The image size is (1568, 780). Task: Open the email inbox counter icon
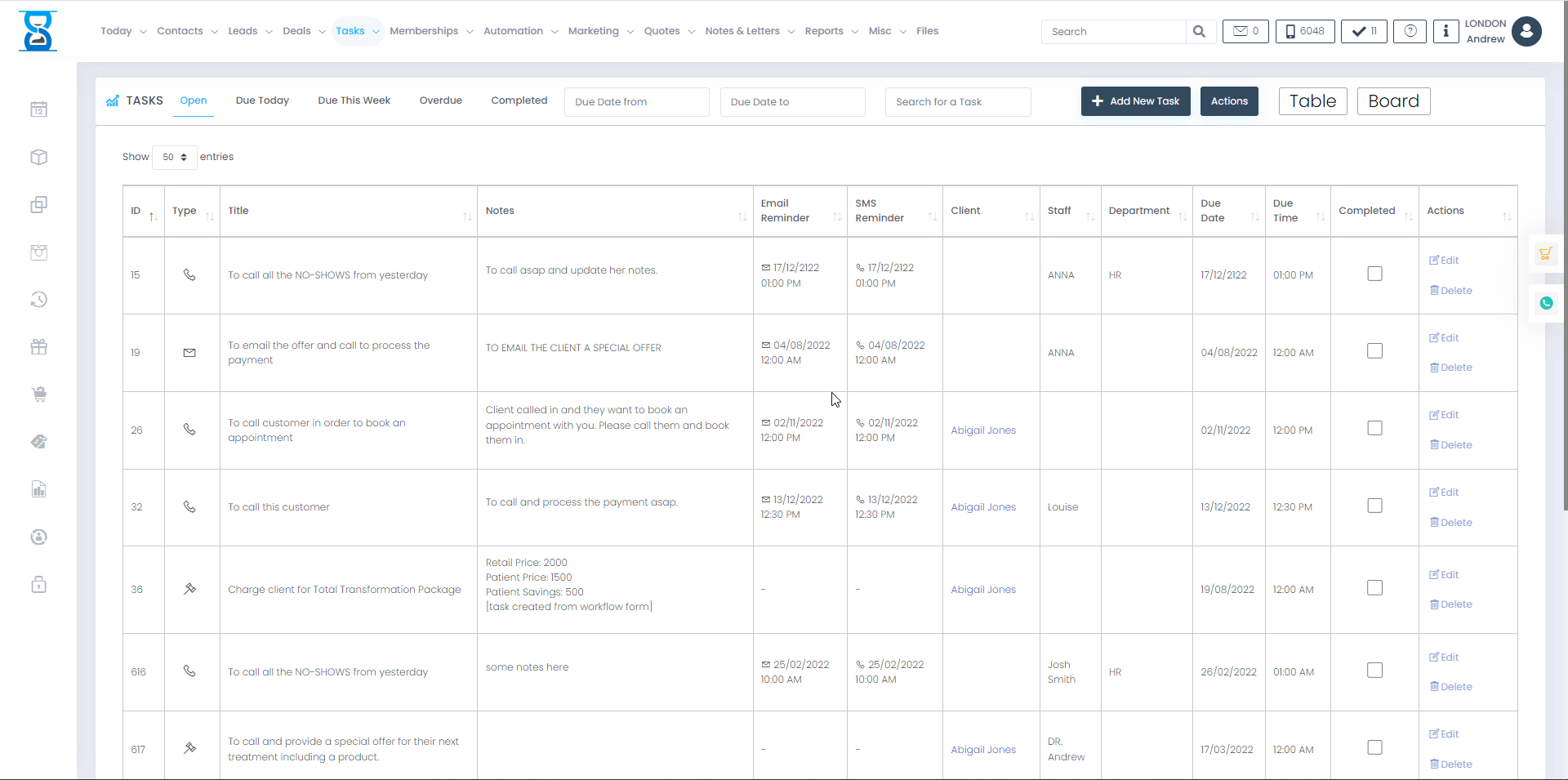click(x=1245, y=31)
